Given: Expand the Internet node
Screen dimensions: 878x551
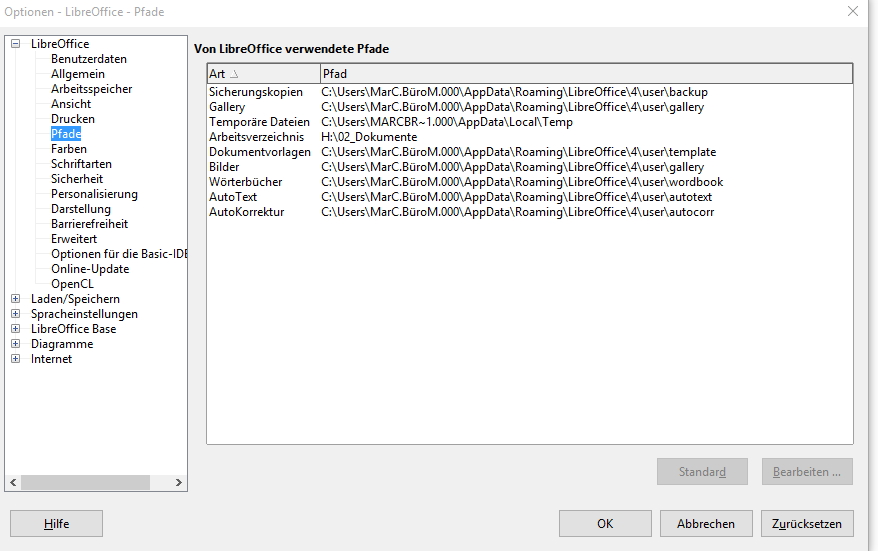Looking at the screenshot, I should coord(16,358).
